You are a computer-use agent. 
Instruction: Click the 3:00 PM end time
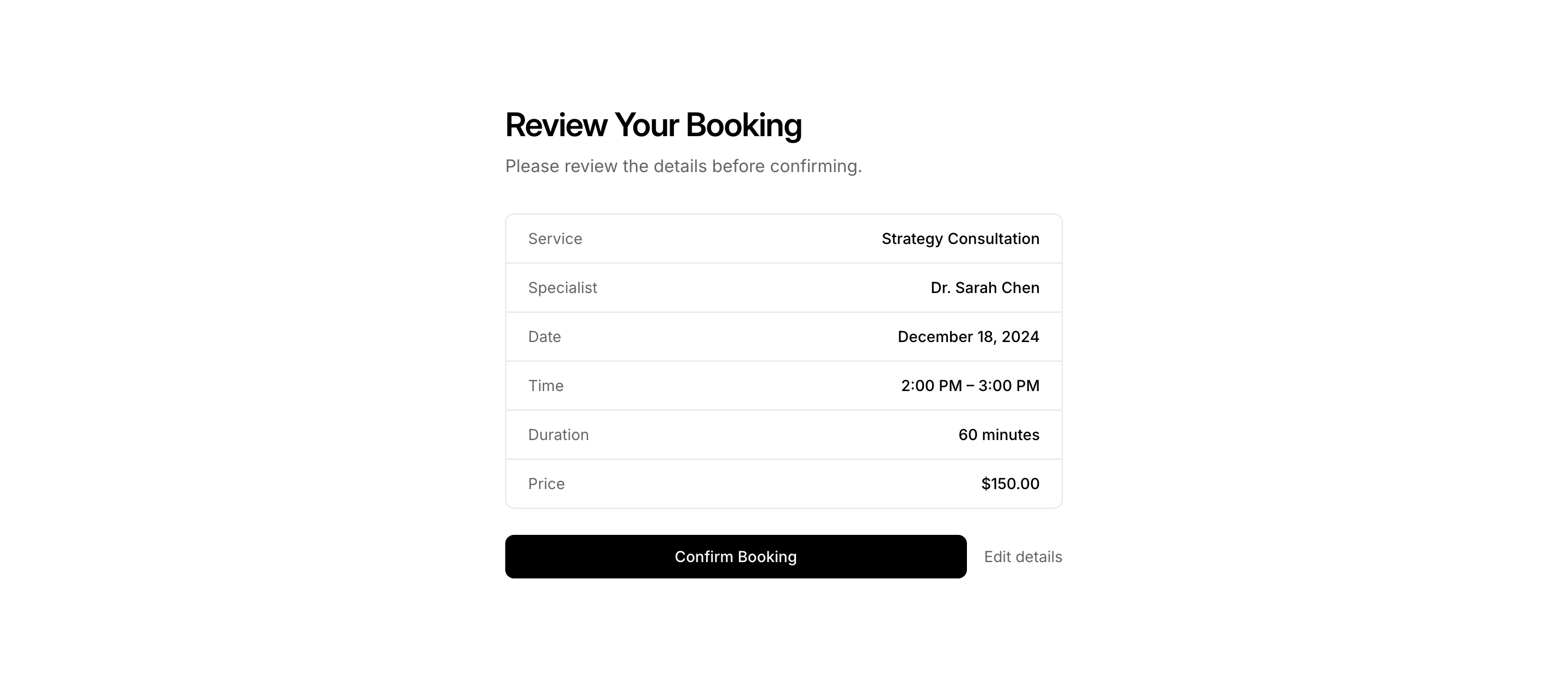coord(1009,386)
